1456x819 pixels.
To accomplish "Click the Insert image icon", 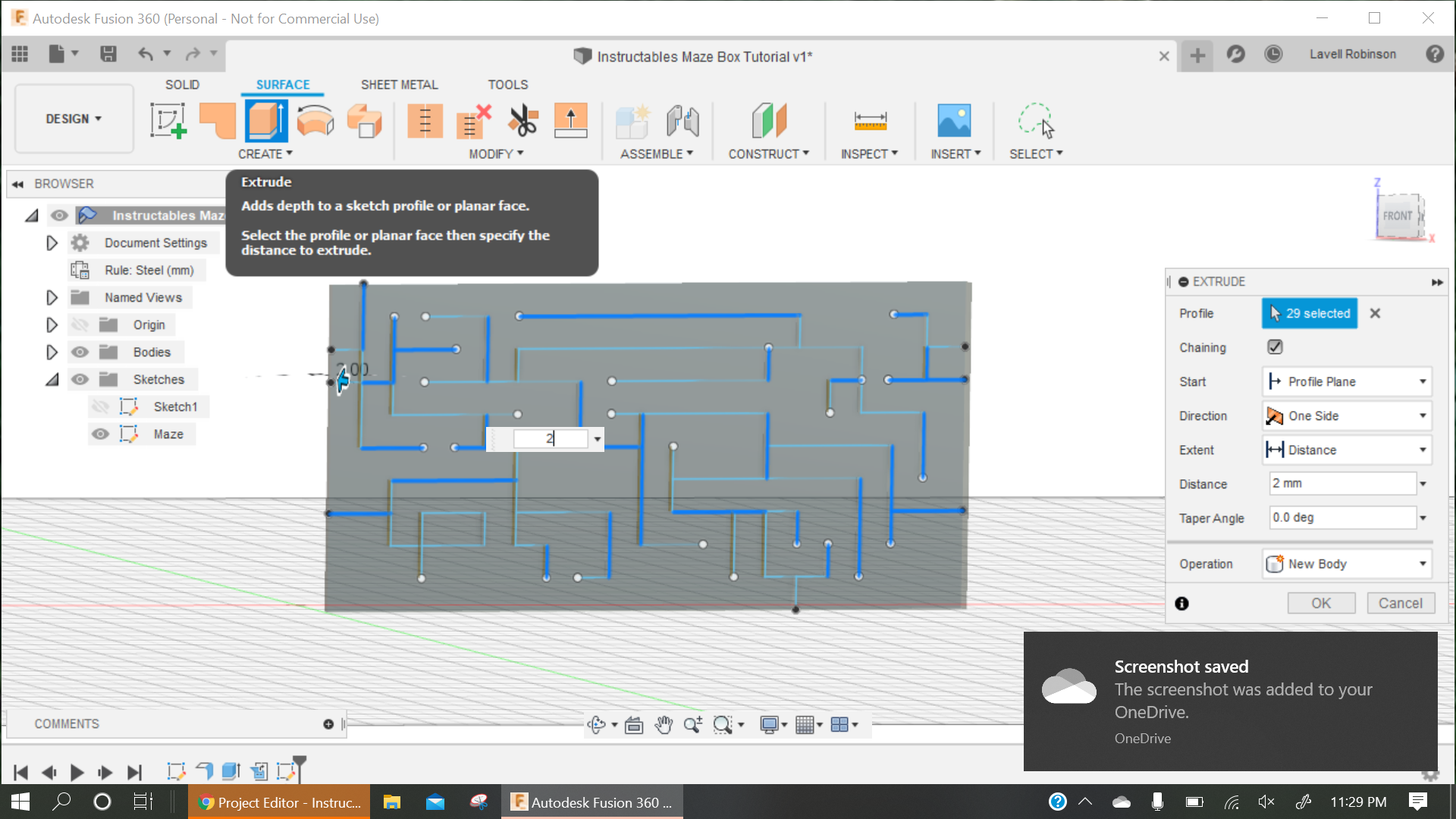I will (954, 121).
